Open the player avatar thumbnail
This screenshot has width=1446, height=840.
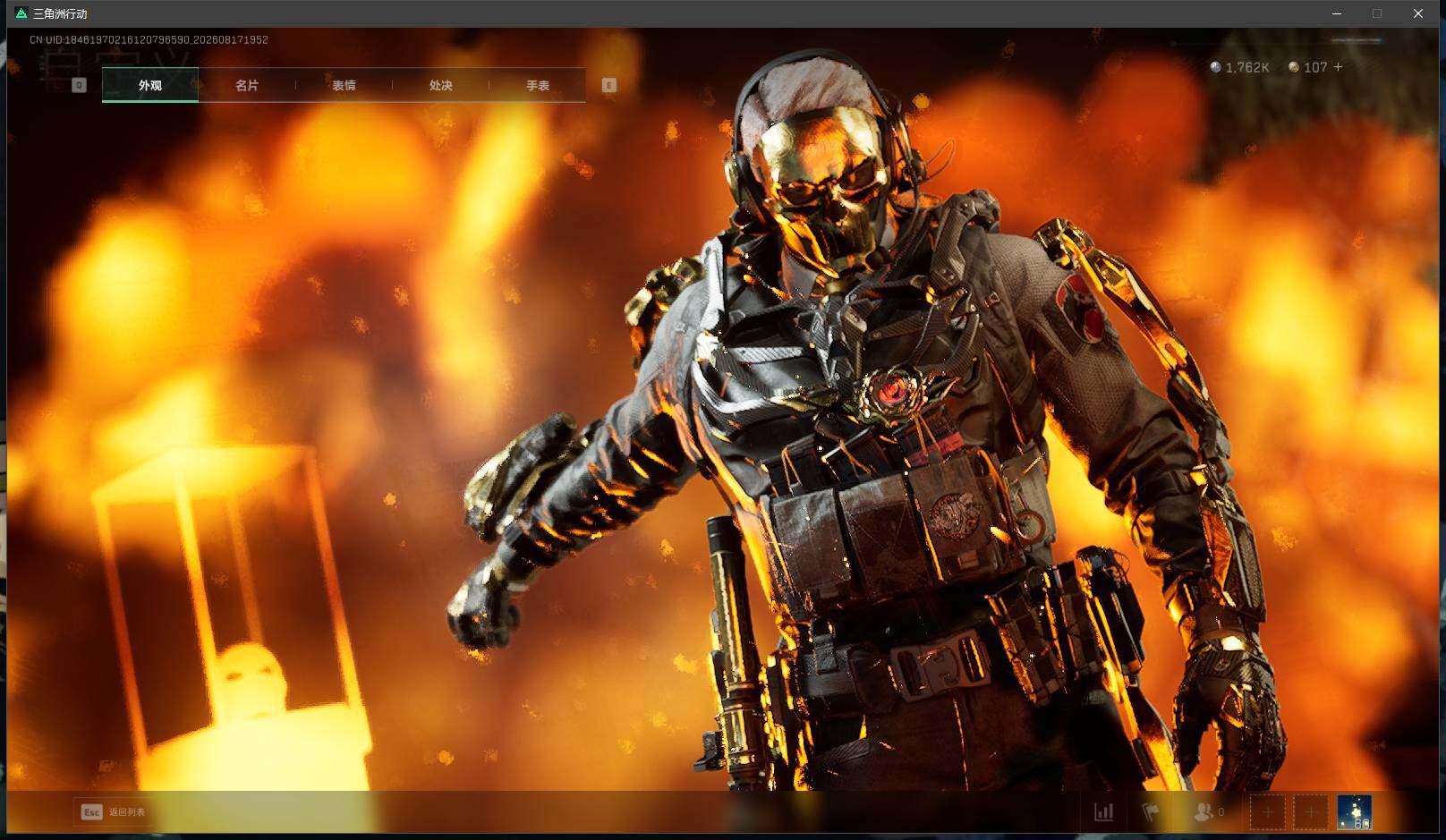(x=1354, y=812)
